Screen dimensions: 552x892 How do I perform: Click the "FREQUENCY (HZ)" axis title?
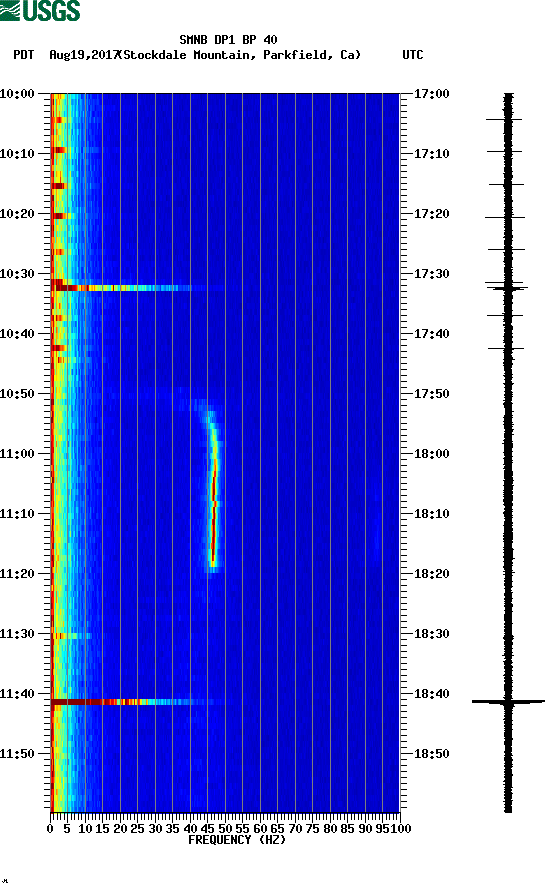tap(237, 840)
